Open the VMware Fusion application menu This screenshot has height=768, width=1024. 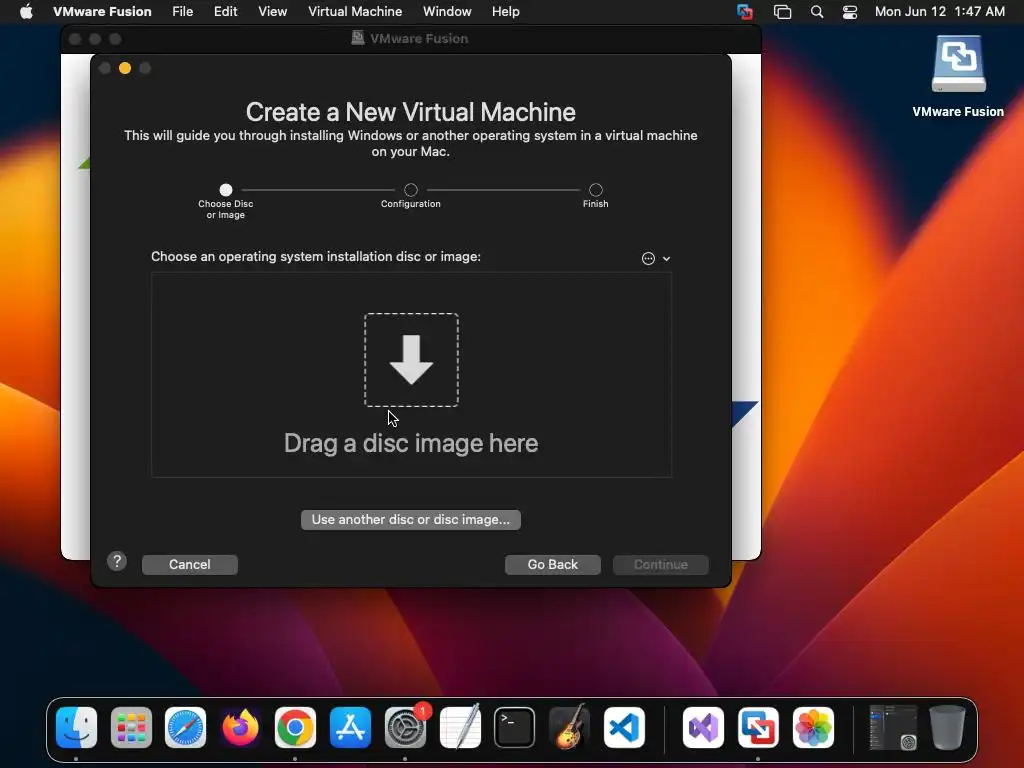[x=102, y=12]
